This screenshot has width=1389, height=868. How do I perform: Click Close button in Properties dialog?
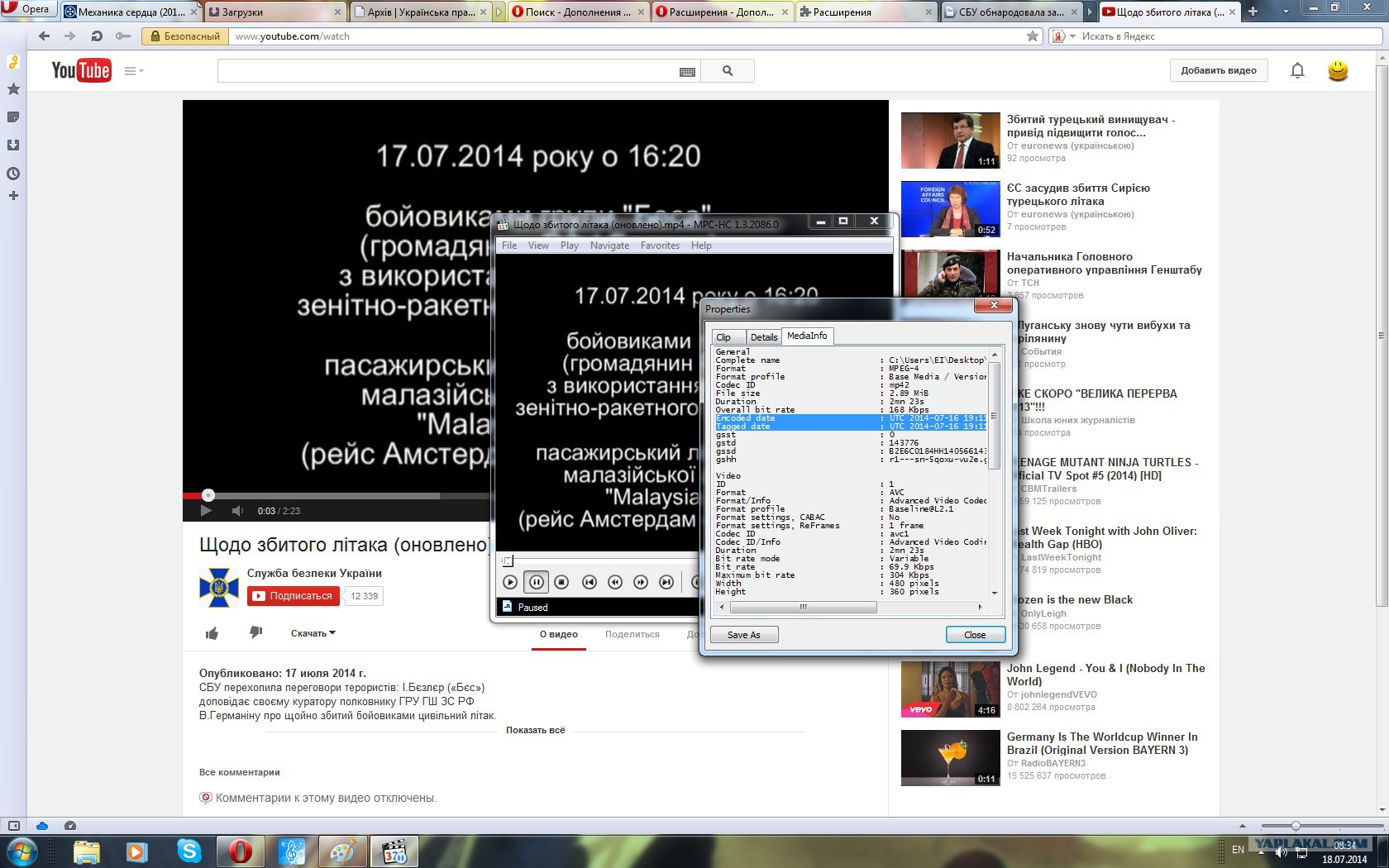tap(975, 635)
